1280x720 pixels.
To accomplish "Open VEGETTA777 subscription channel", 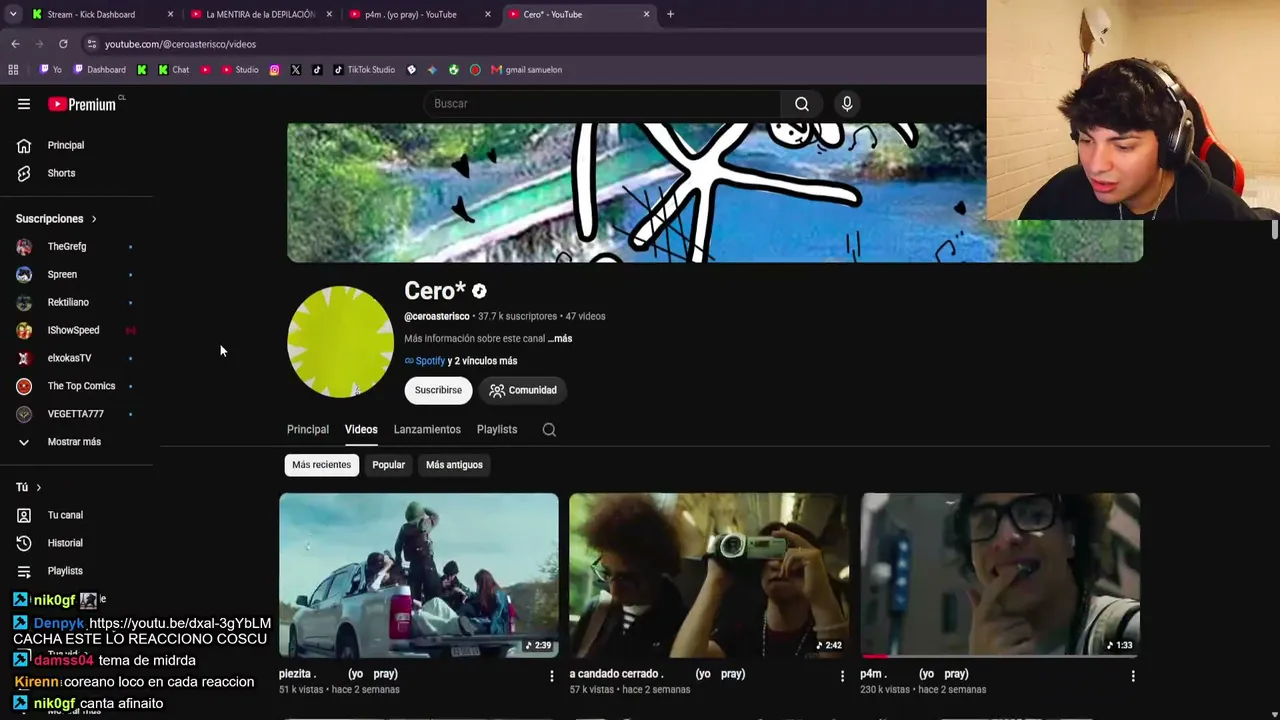I will click(76, 414).
